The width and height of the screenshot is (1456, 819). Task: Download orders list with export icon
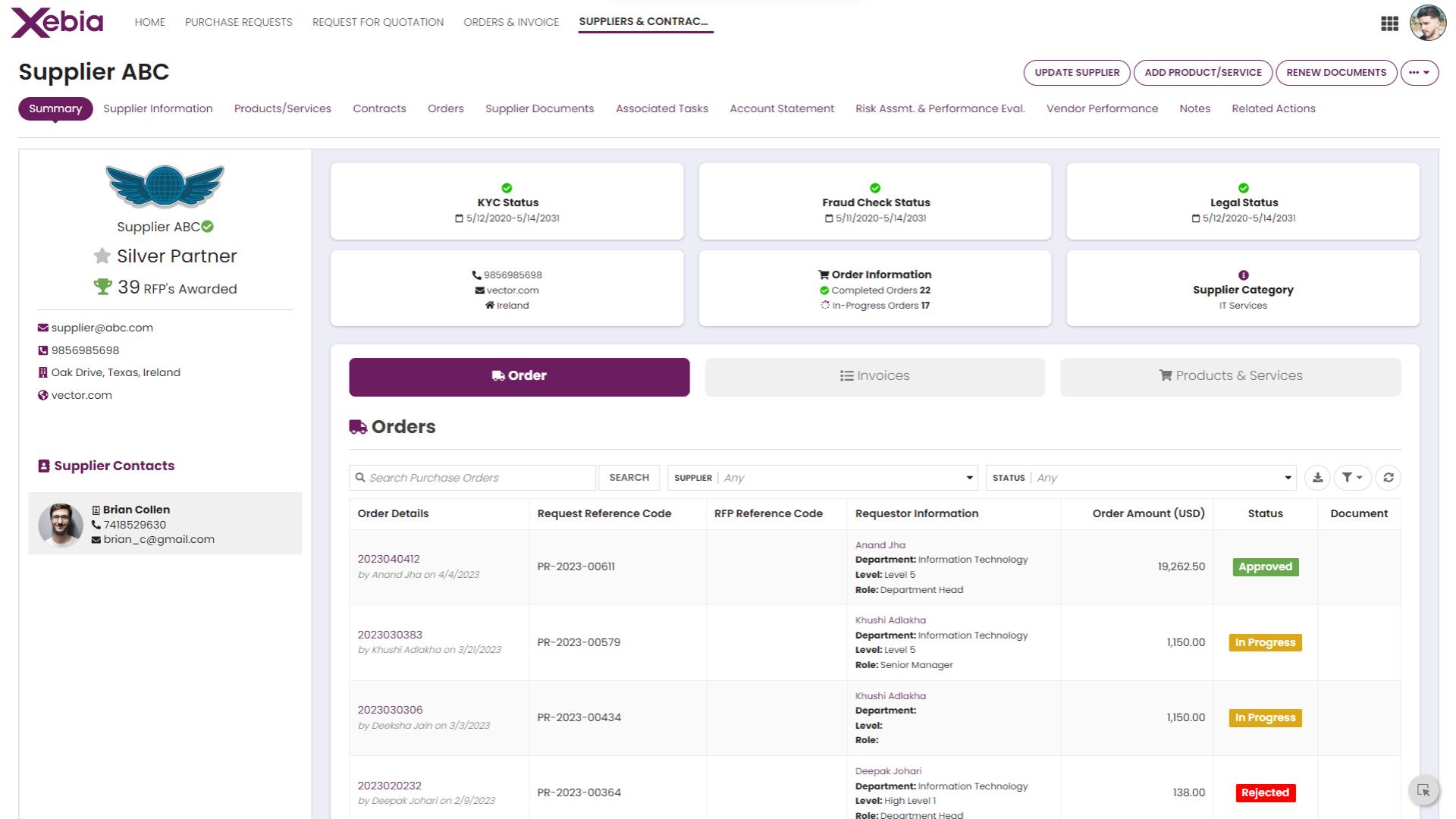coord(1317,478)
